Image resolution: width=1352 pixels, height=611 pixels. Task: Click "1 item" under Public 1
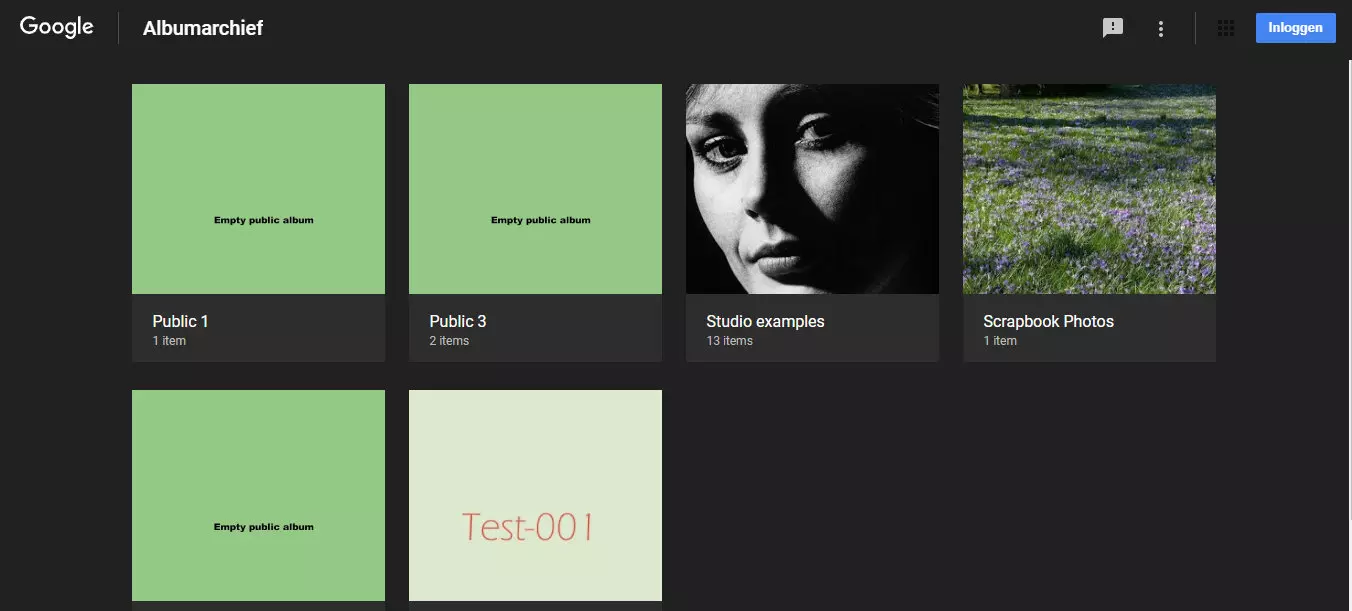pyautogui.click(x=169, y=341)
